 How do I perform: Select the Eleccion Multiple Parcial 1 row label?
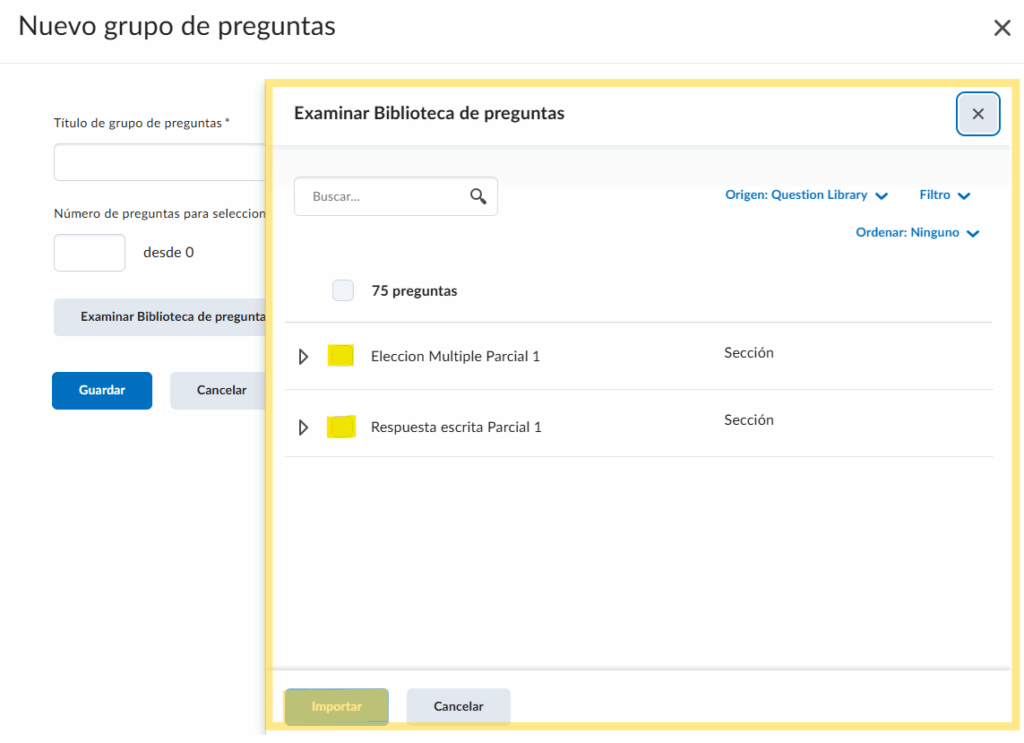(455, 356)
